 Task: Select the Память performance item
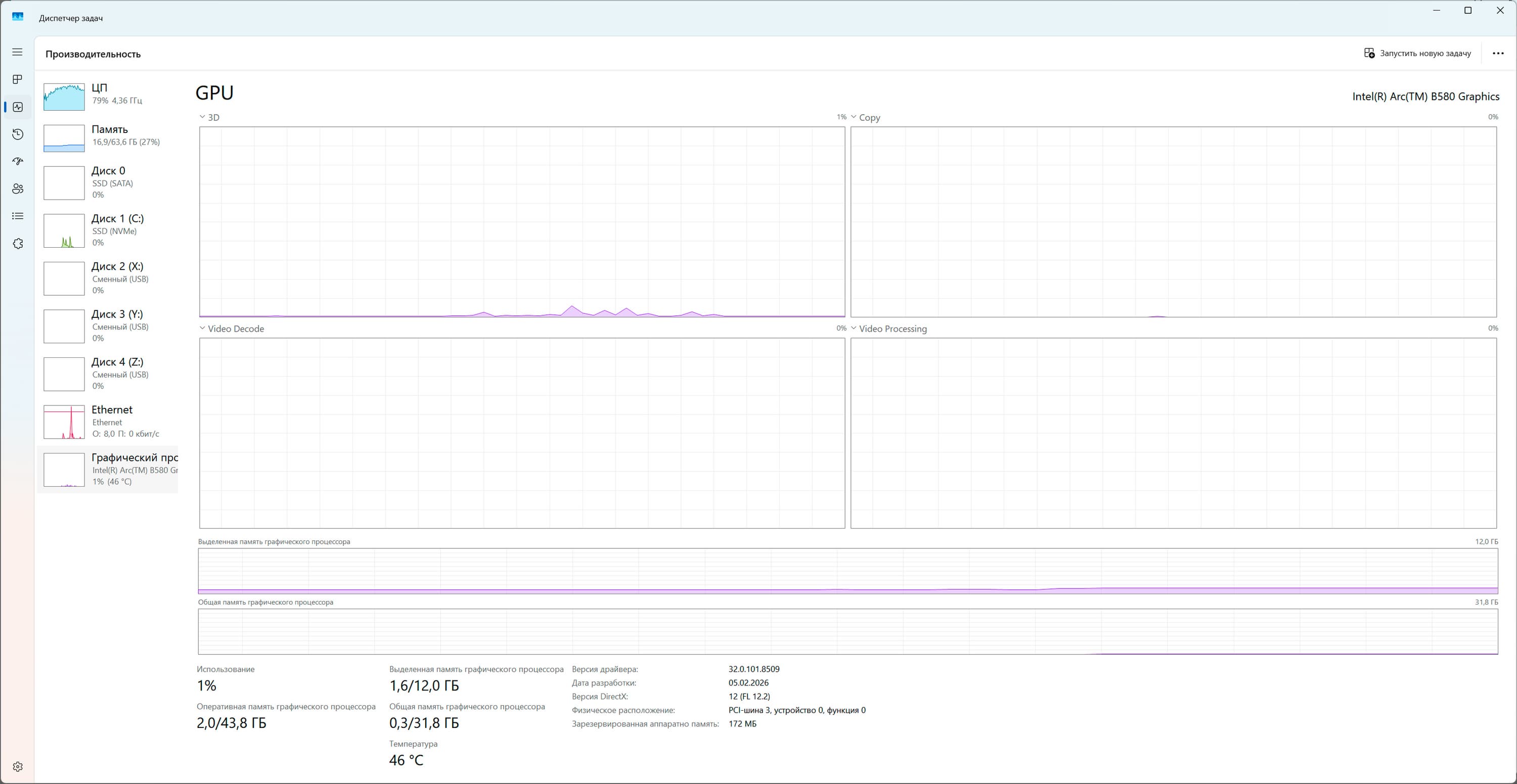click(x=110, y=135)
